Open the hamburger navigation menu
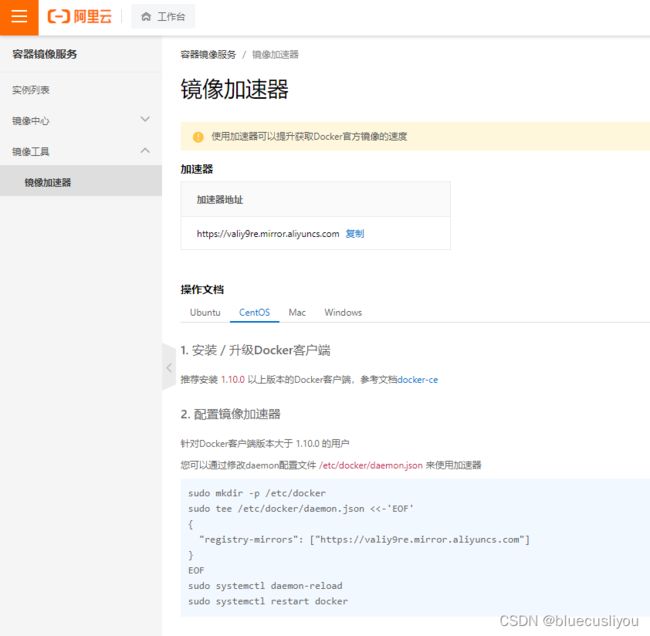 pyautogui.click(x=19, y=17)
